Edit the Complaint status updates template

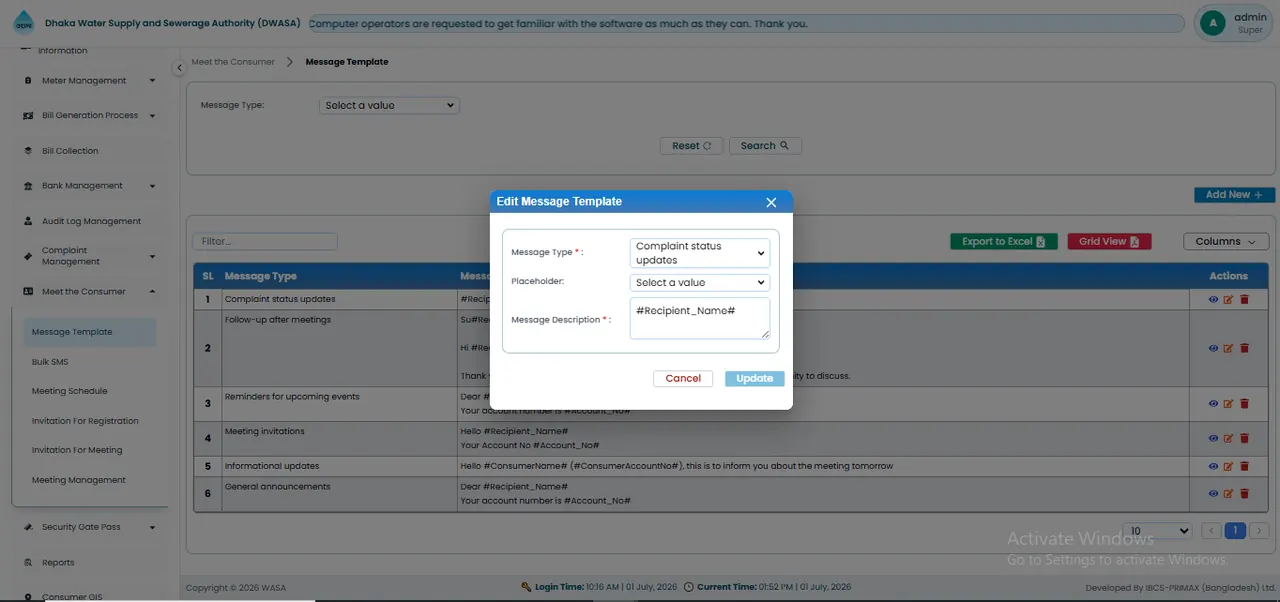[1229, 299]
